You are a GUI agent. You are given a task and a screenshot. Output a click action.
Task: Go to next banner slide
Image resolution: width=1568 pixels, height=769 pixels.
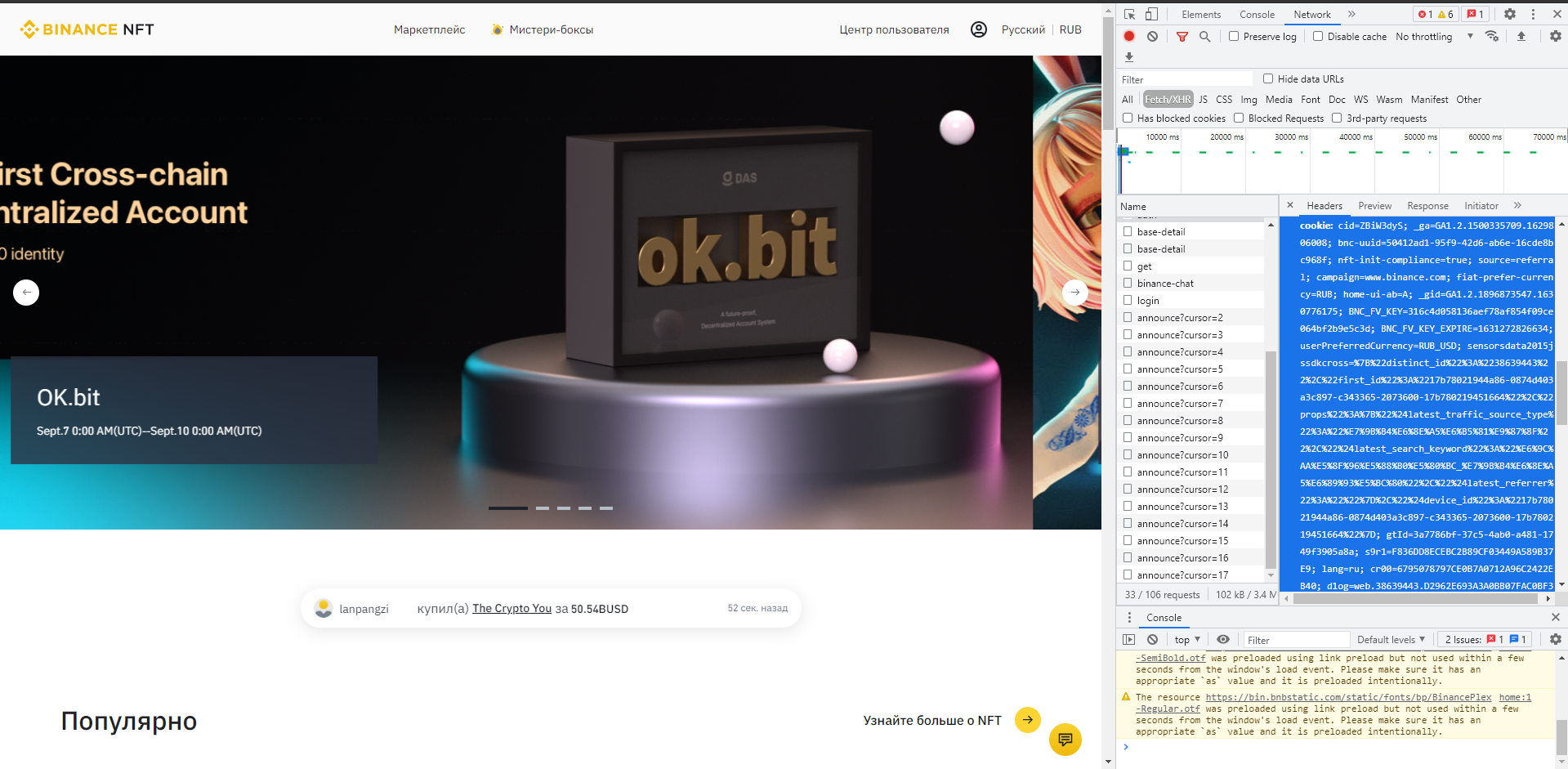point(1075,293)
